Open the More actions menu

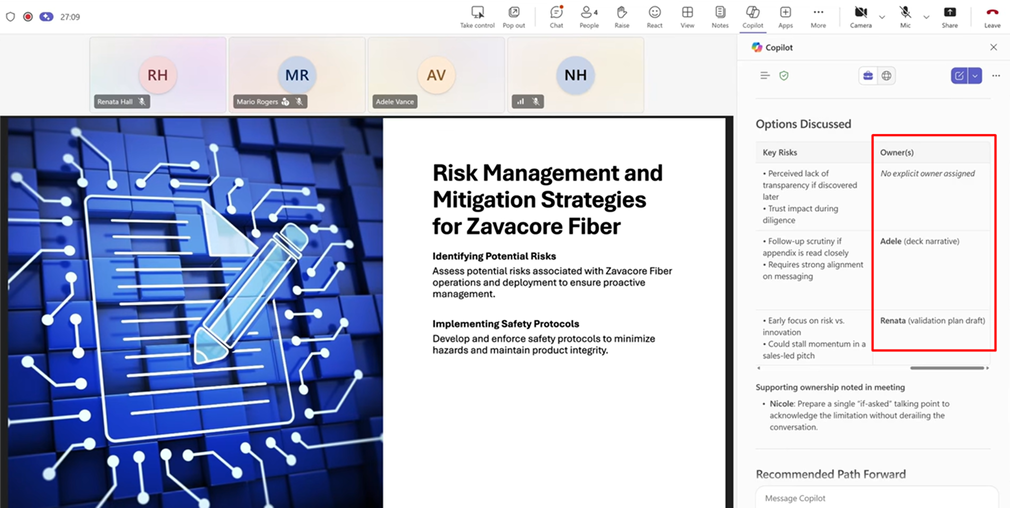(x=818, y=15)
